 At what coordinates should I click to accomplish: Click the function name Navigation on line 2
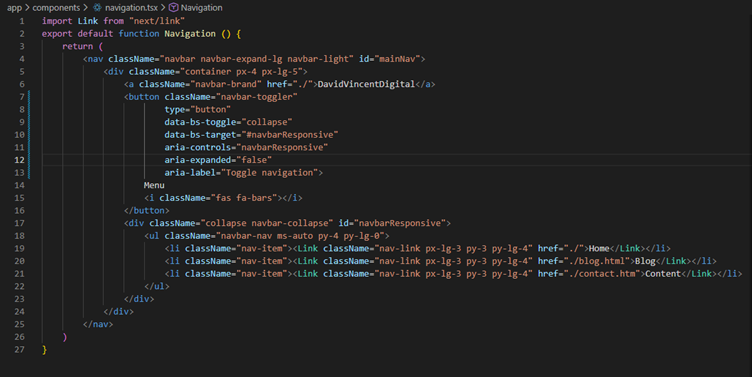tap(190, 34)
